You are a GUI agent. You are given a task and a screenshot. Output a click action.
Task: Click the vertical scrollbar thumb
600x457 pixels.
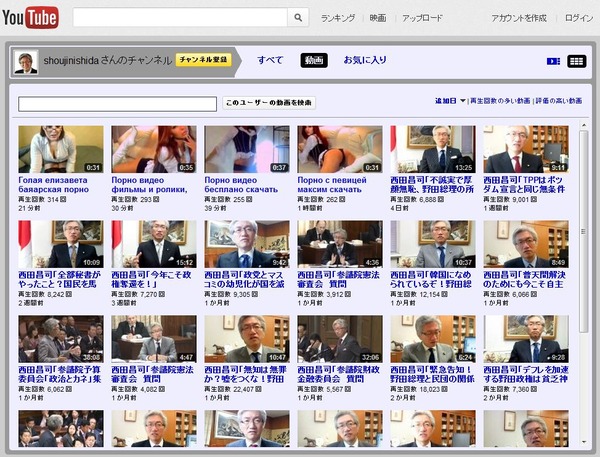pos(584,231)
